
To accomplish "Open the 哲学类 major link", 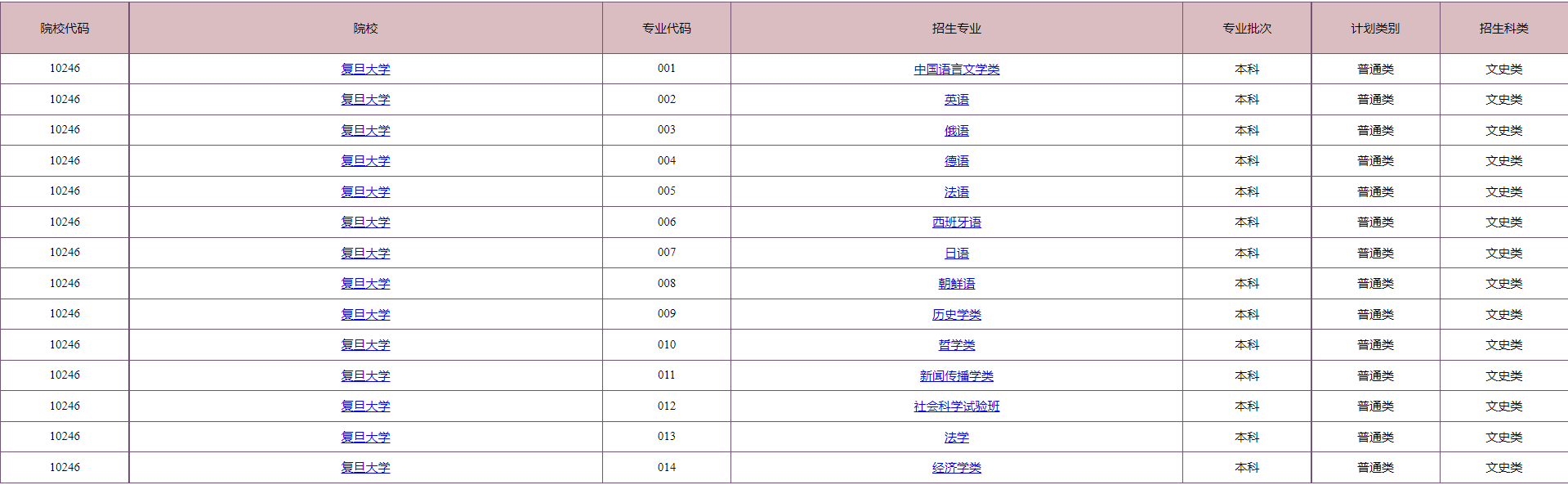I will click(x=957, y=345).
